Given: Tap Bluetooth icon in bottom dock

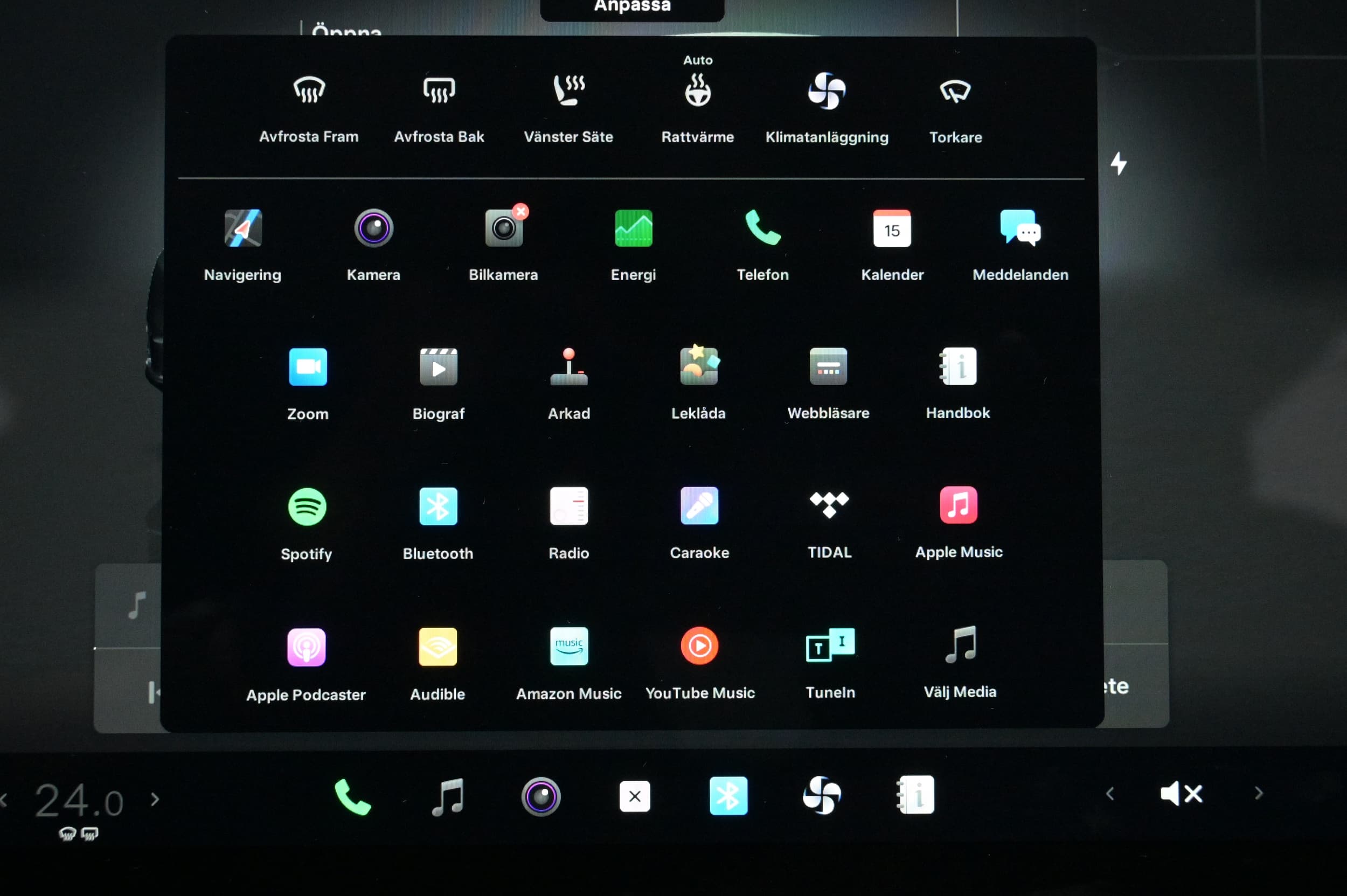Looking at the screenshot, I should (728, 795).
